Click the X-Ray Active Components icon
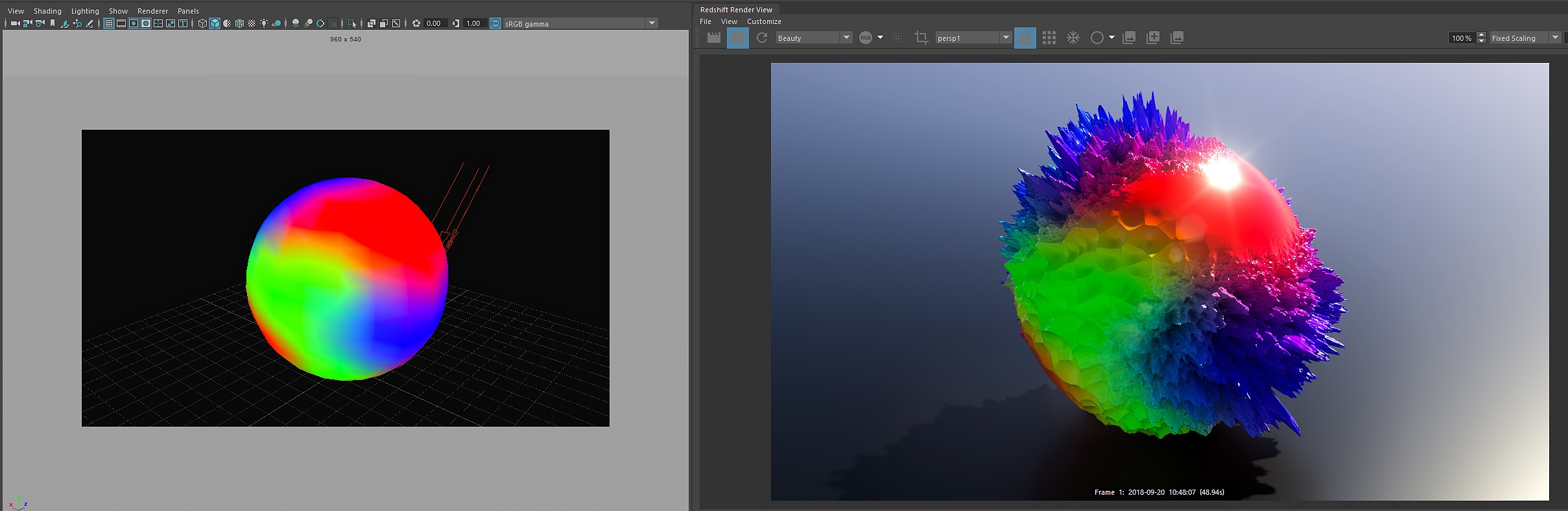The image size is (1568, 511). point(384,23)
